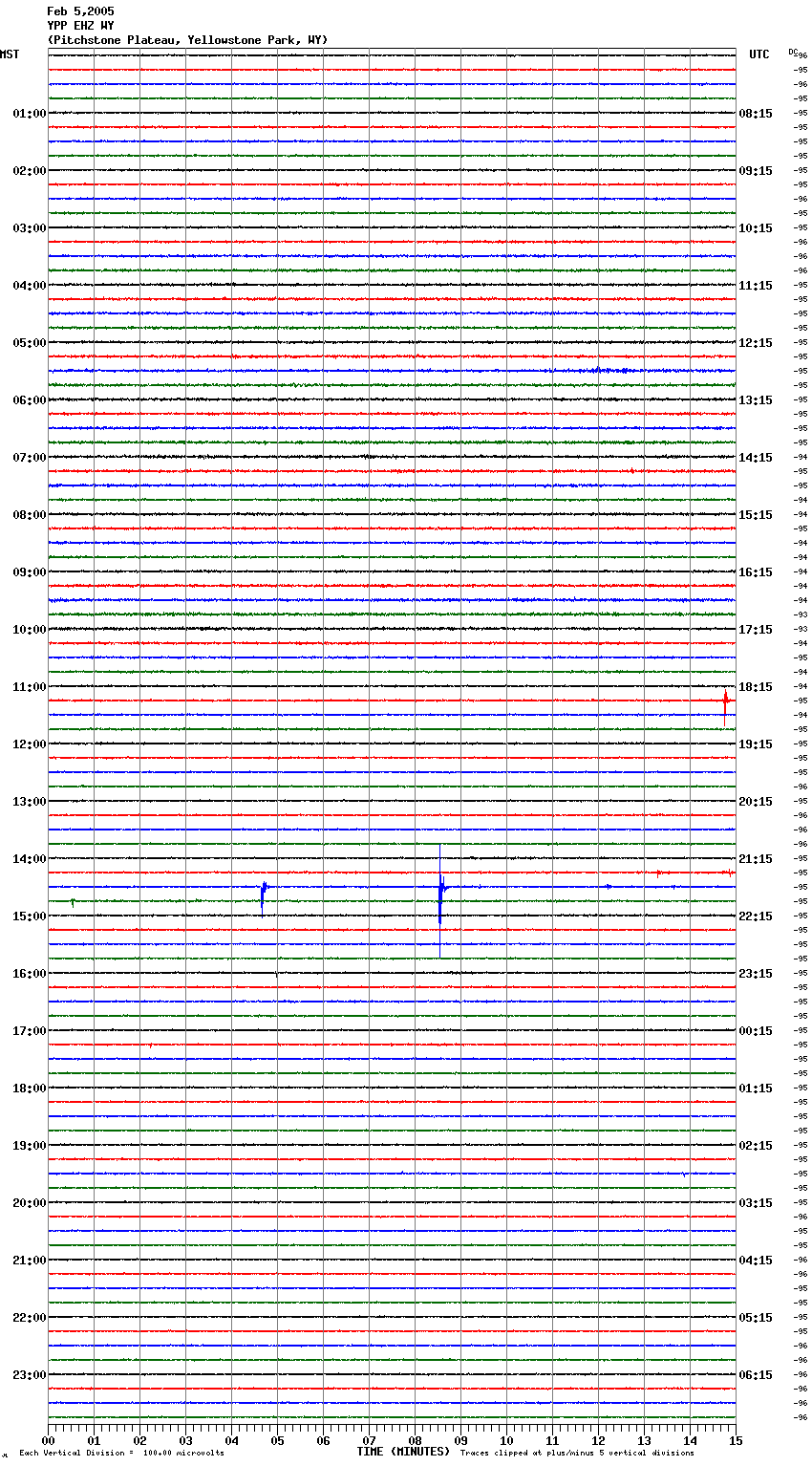Click the Pitchstone Plateau, Yellowstone Park location title
812x1466 pixels.
(x=187, y=40)
